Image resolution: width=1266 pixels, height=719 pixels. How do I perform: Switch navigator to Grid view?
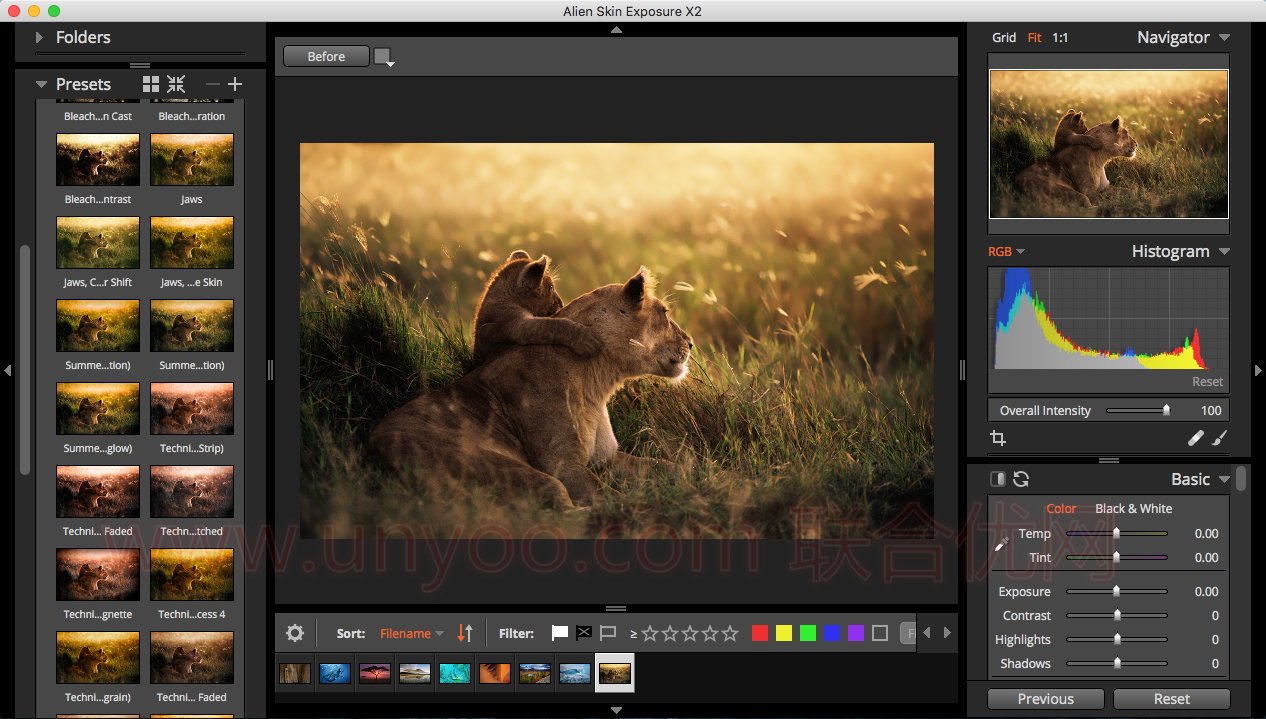tap(1004, 38)
